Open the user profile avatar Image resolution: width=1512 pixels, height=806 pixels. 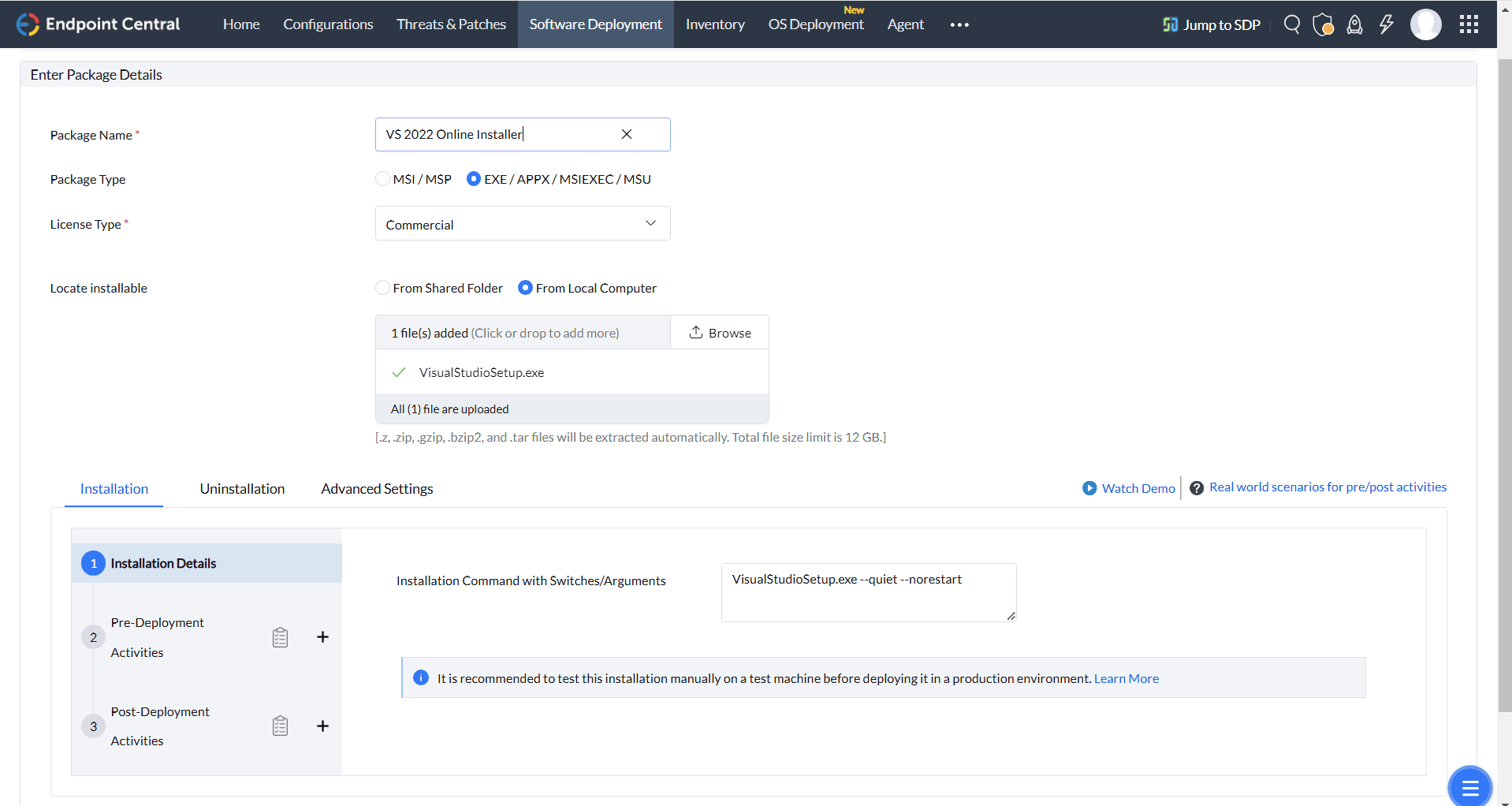tap(1425, 24)
